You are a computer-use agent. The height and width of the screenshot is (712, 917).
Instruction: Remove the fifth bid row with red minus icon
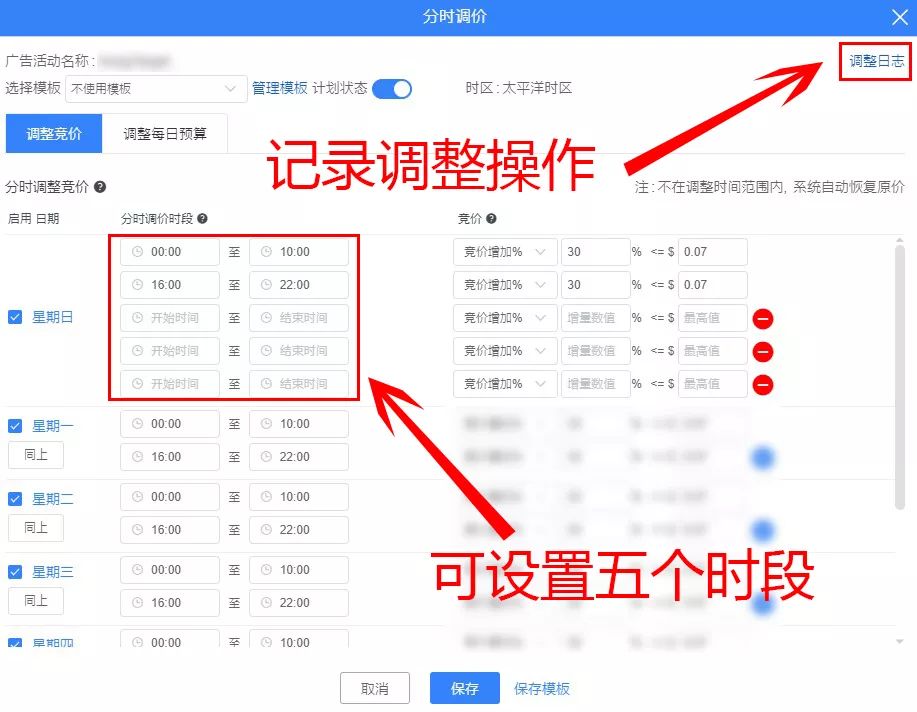tap(763, 383)
